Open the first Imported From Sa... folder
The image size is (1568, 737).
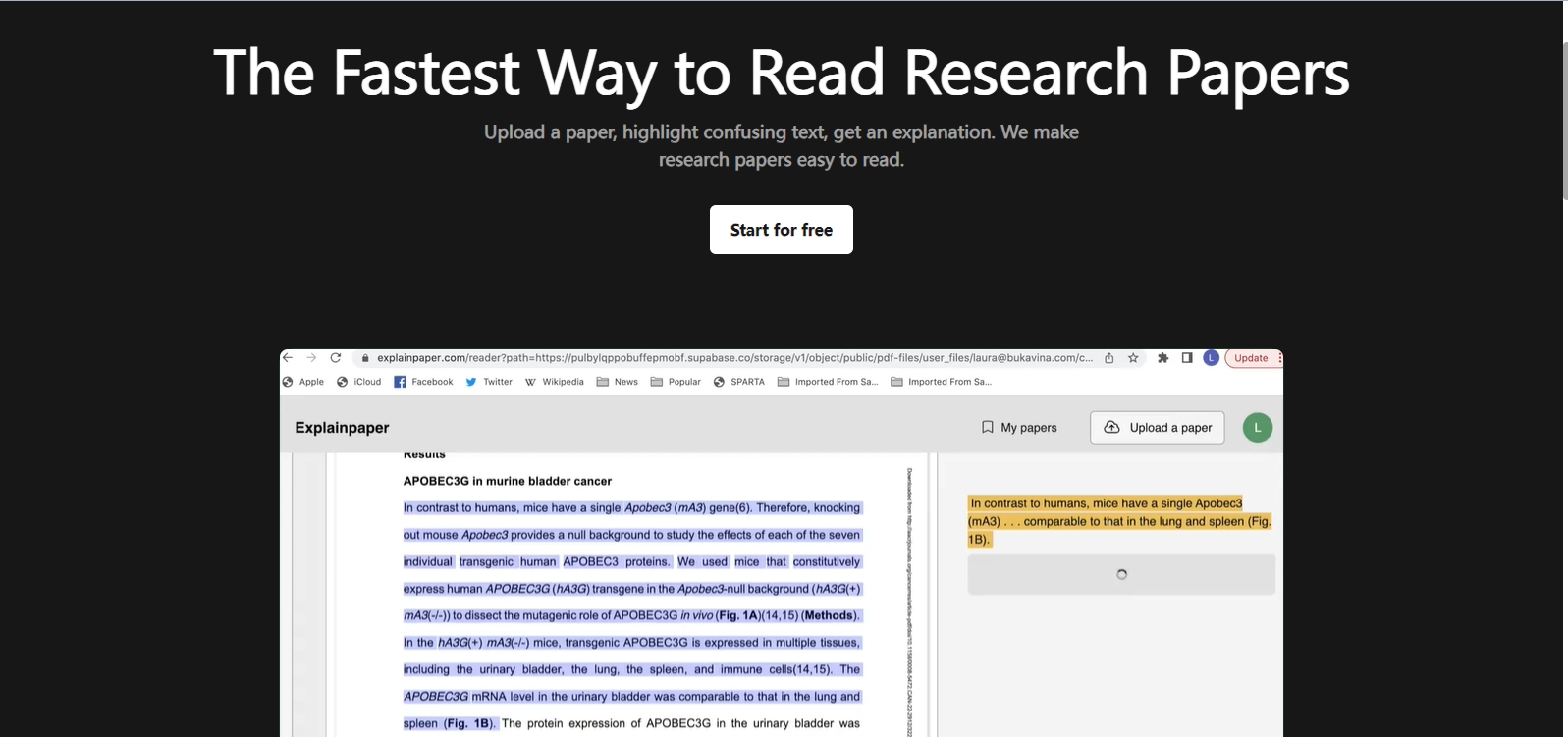coord(828,382)
